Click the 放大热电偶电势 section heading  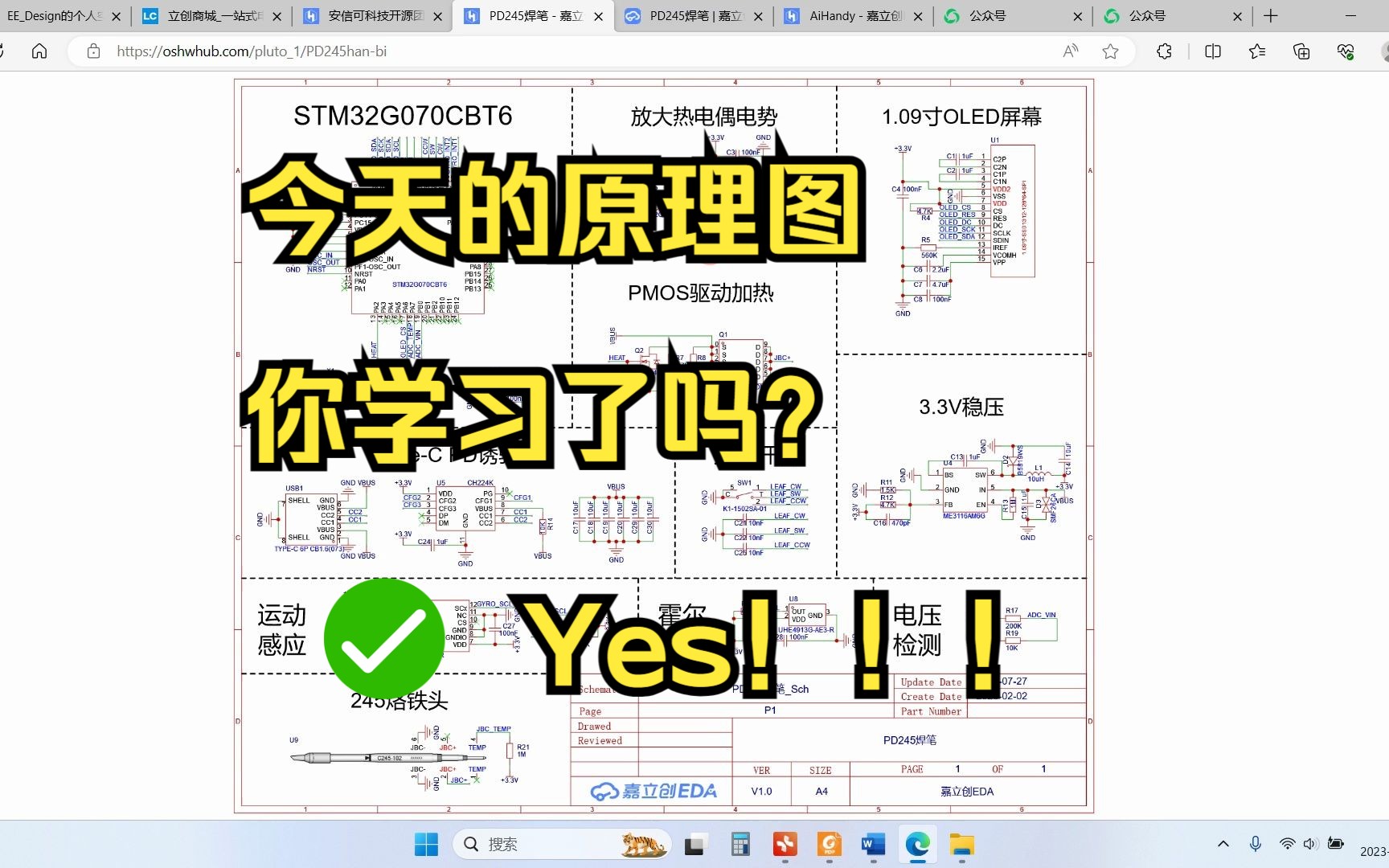703,117
